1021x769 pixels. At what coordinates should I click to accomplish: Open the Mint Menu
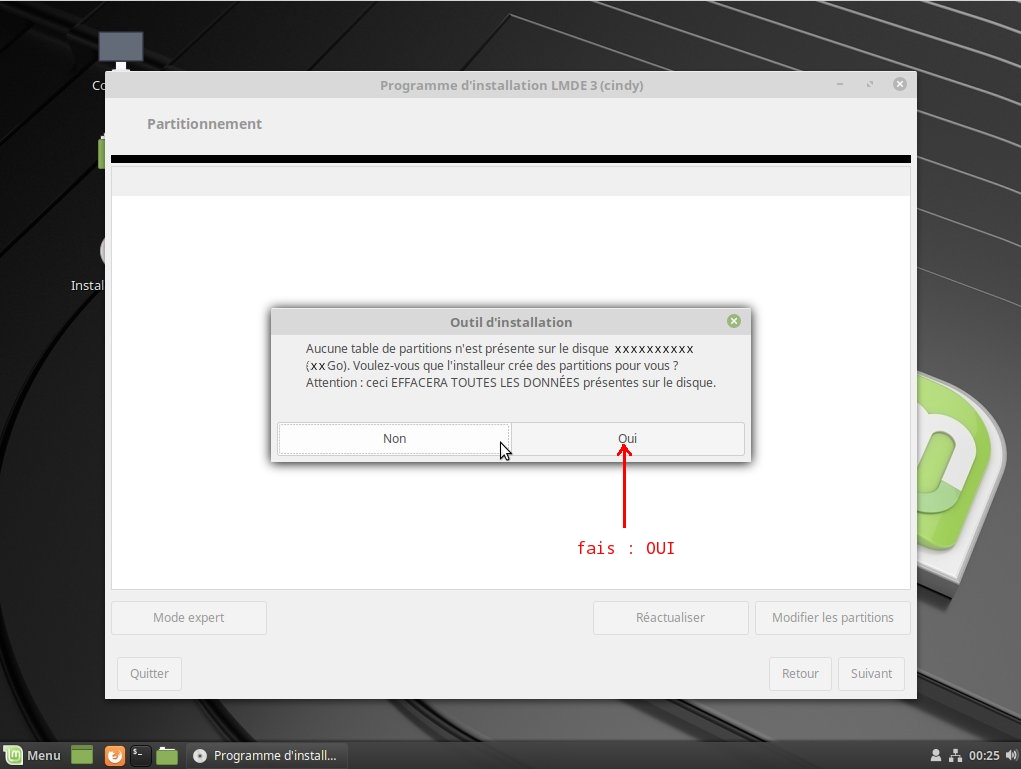32,755
